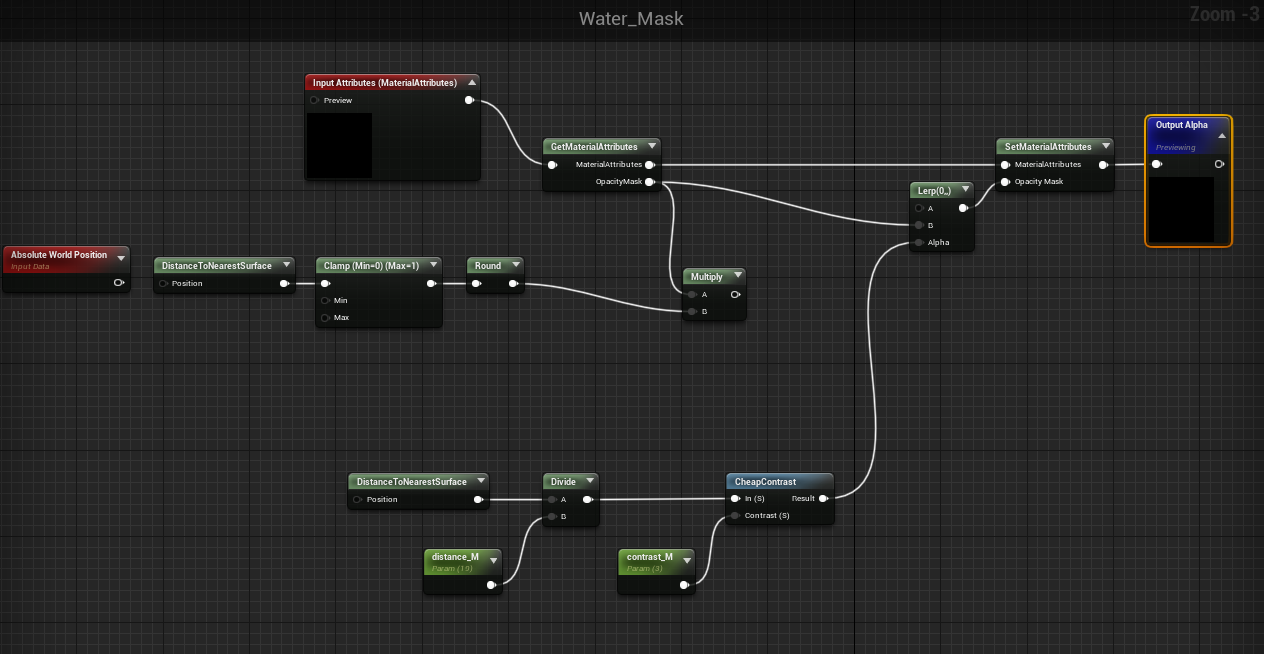Click the Input Attributes node output pin
Screen dimensions: 1264x654
tap(470, 100)
